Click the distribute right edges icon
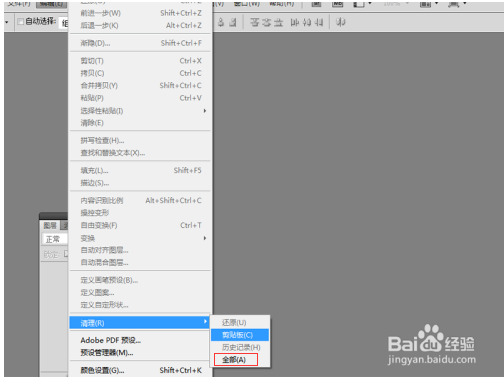This screenshot has height=382, width=504. [x=319, y=23]
